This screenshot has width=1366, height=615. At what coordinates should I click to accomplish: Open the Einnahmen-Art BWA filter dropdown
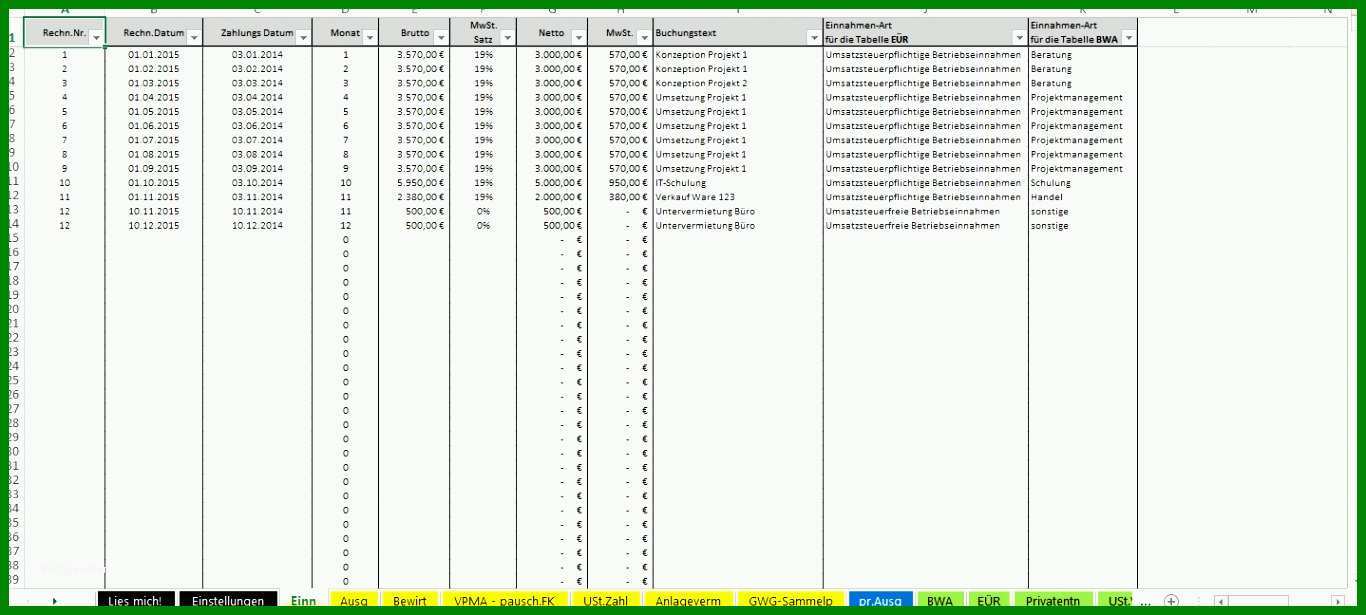point(1129,38)
